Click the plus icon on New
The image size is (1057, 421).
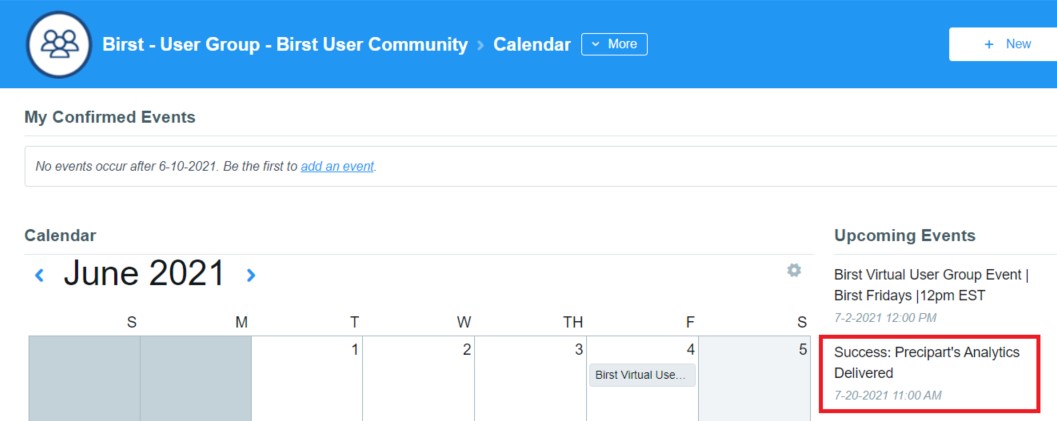(x=989, y=44)
